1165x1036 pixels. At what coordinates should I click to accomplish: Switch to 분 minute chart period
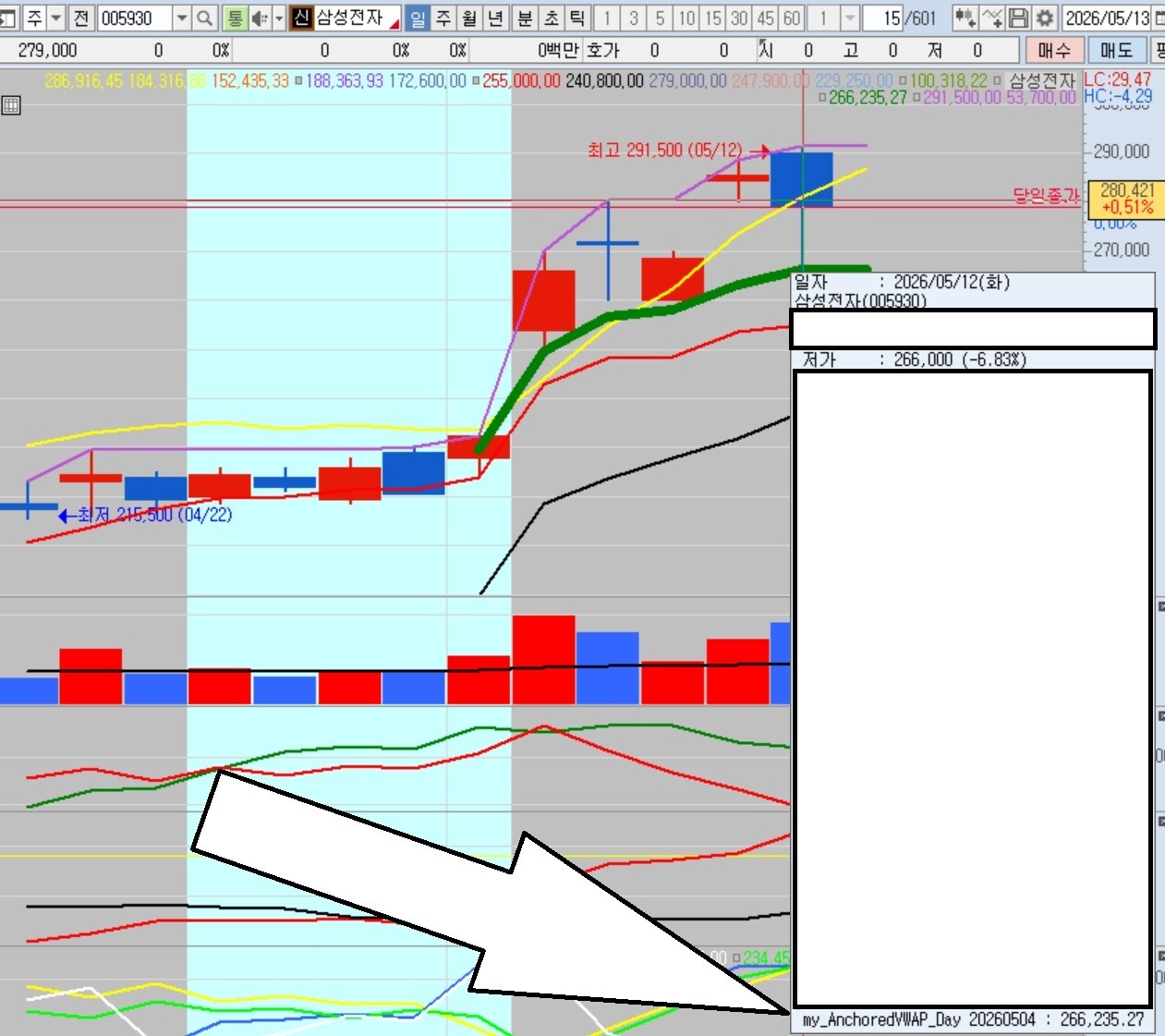525,18
